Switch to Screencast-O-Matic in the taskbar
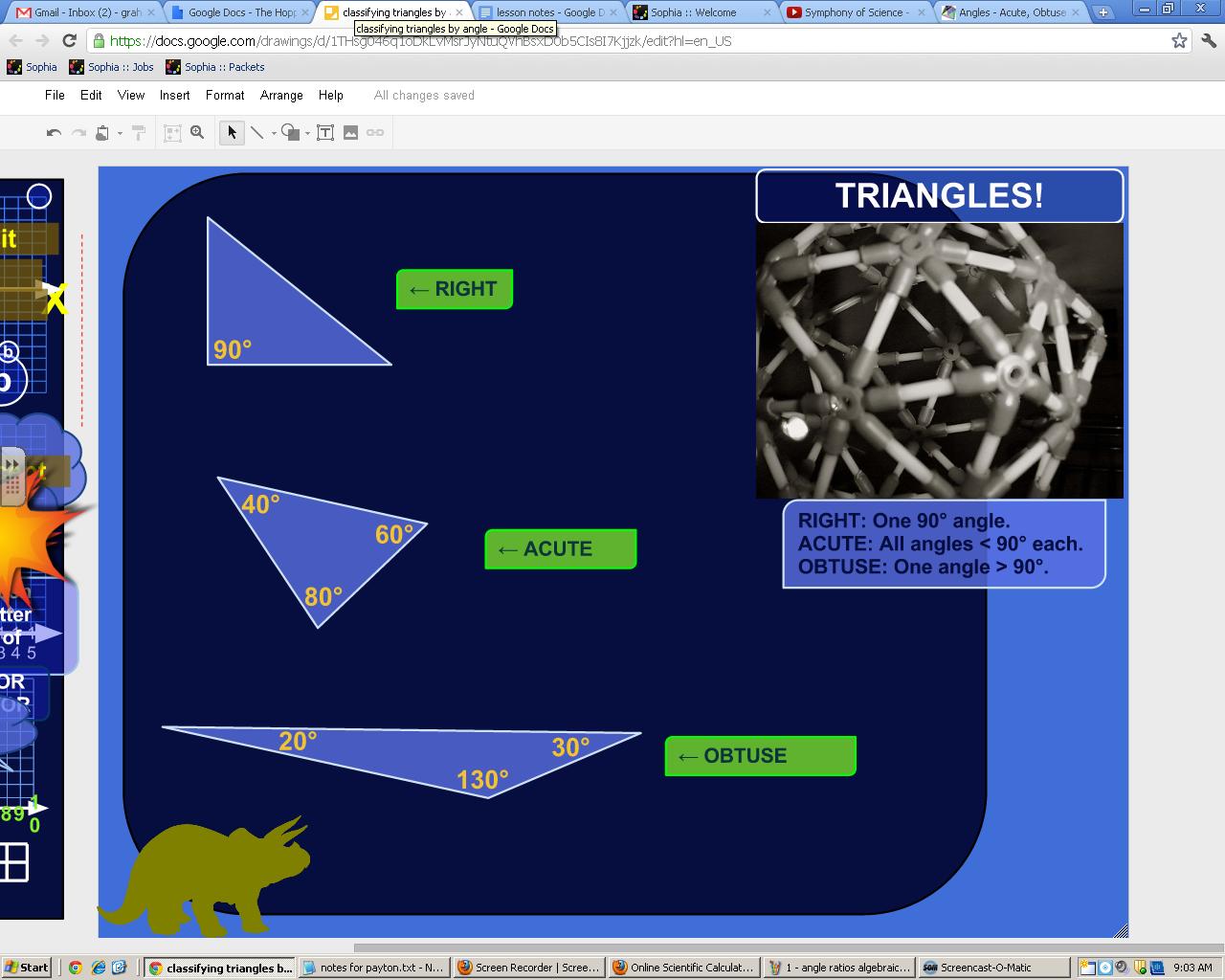1225x980 pixels. 991,968
